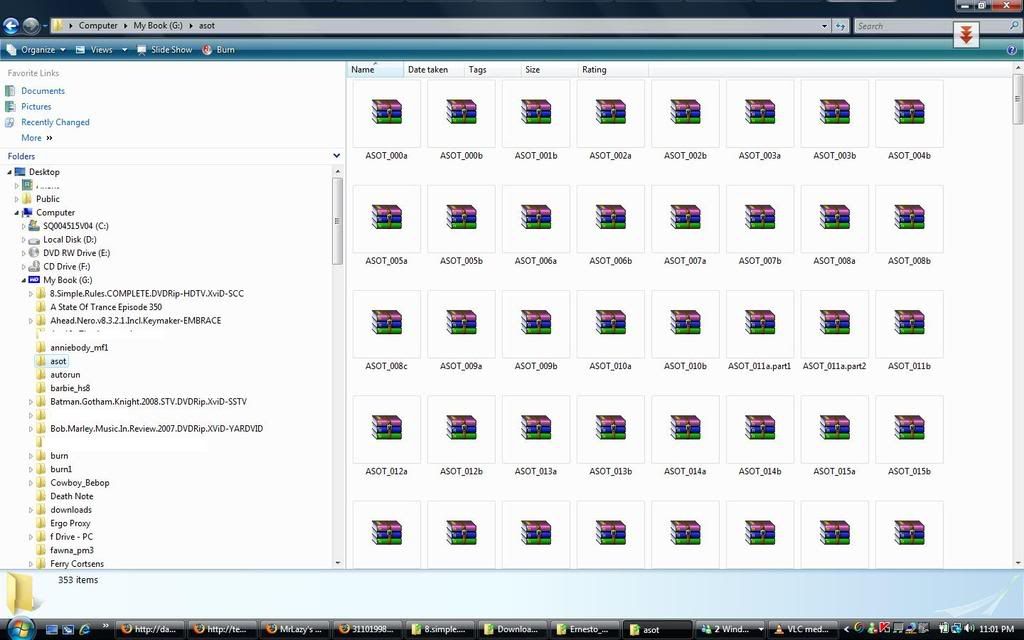Select Local Disk (D:) in the tree
This screenshot has height=640, width=1024.
pos(69,240)
